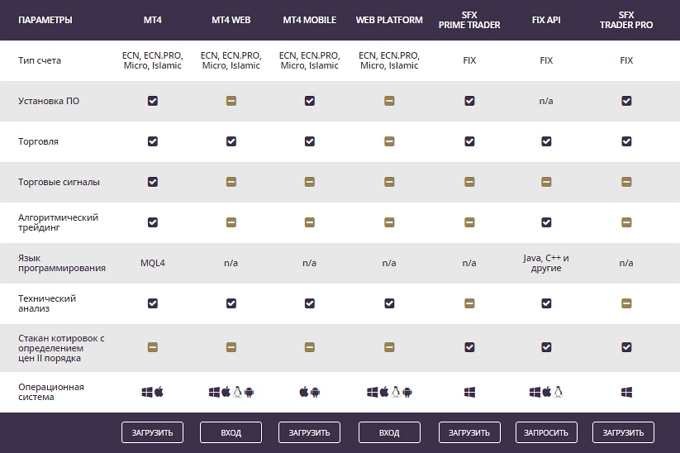680x453 pixels.
Task: Click the SFX TRADER PRO Стакан котировок checkbox
Action: [x=626, y=347]
